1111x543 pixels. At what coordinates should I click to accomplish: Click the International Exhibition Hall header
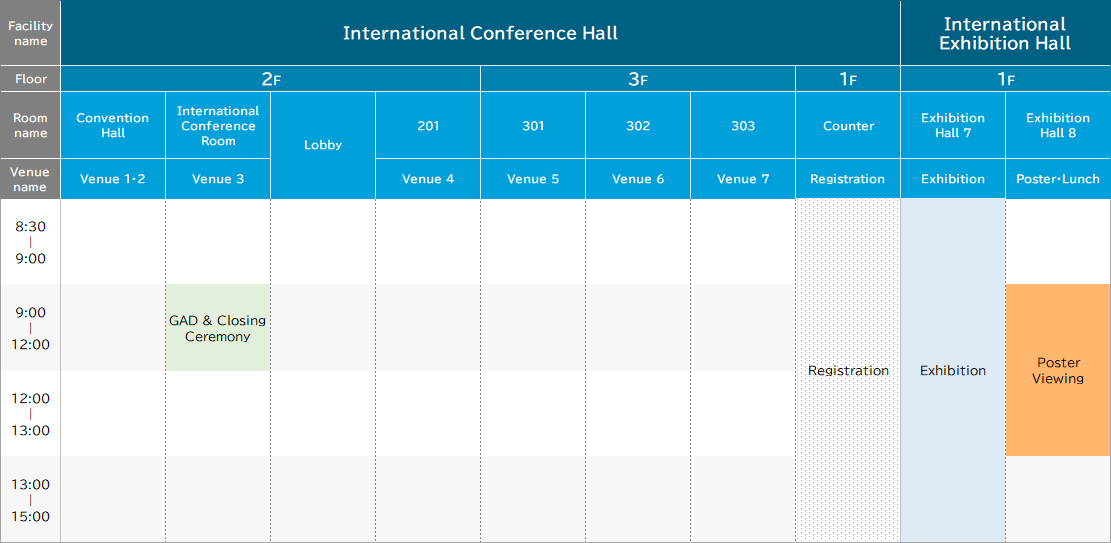point(1005,33)
